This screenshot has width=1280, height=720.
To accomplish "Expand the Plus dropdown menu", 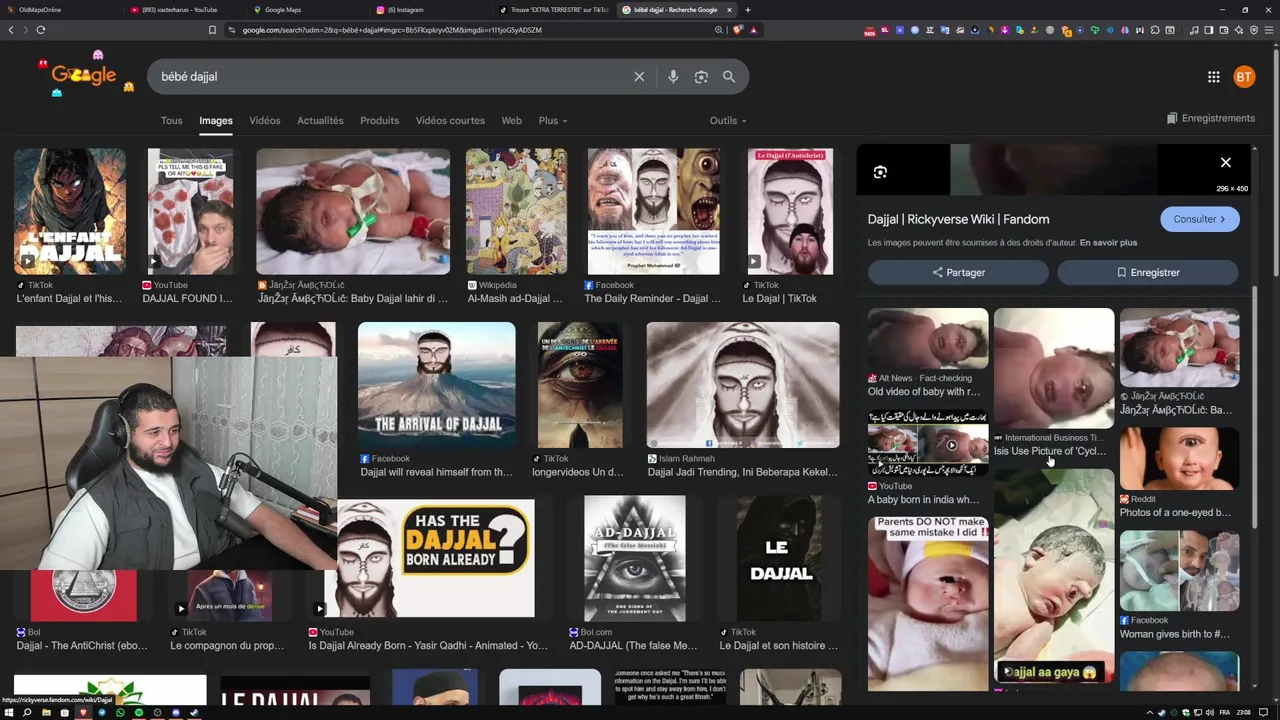I will coord(552,120).
